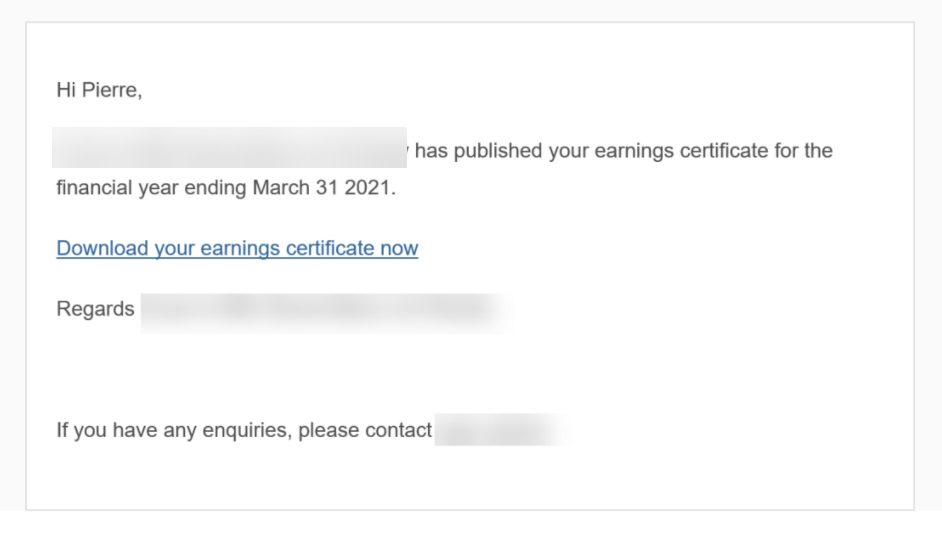Click the year '2021' in the paragraph
Viewport: 942px width, 534px height.
pos(367,187)
